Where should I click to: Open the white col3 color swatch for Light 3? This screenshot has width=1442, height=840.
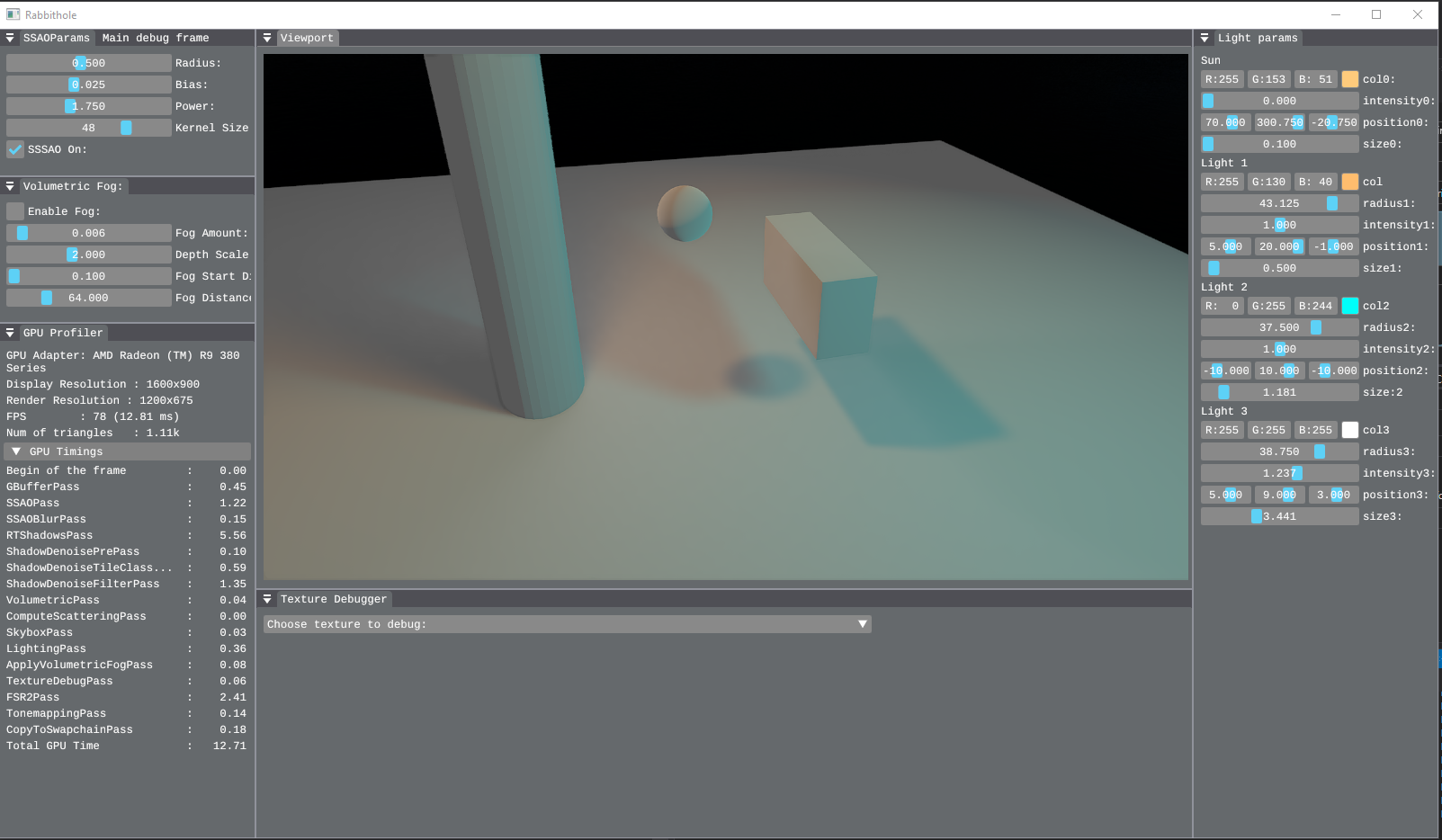click(1349, 429)
